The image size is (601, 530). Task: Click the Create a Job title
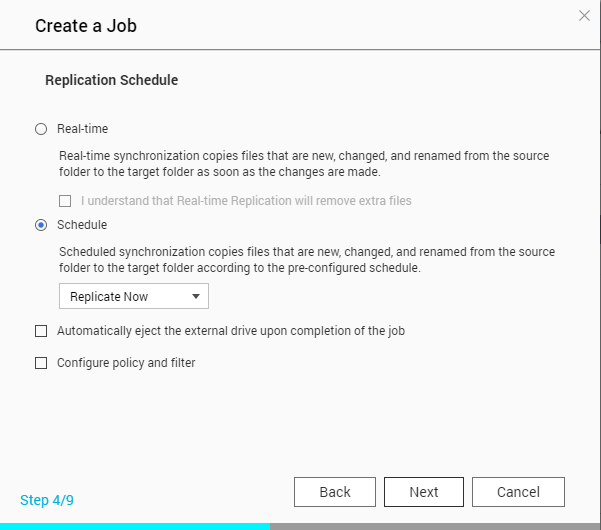pos(86,26)
